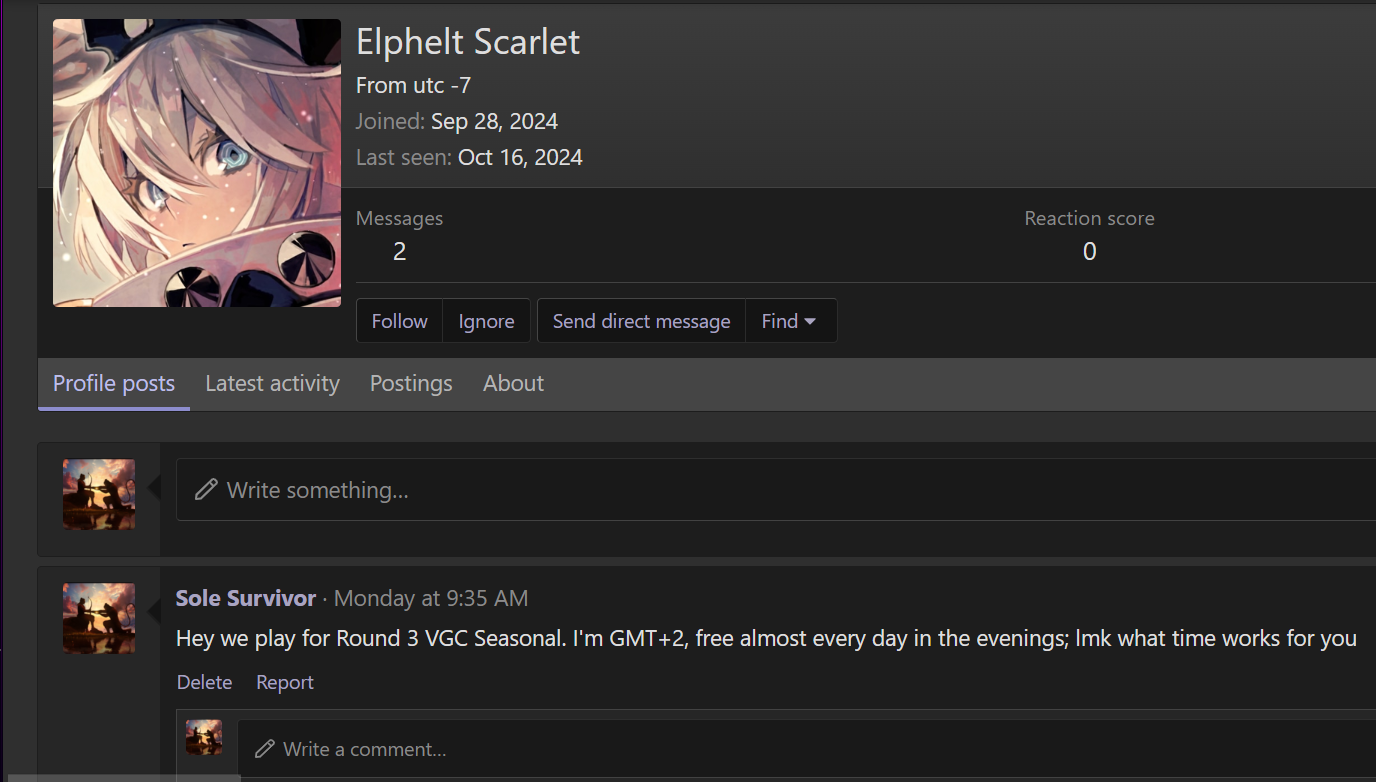Select the Profile posts tab
Viewport: 1376px width, 782px height.
tap(114, 384)
